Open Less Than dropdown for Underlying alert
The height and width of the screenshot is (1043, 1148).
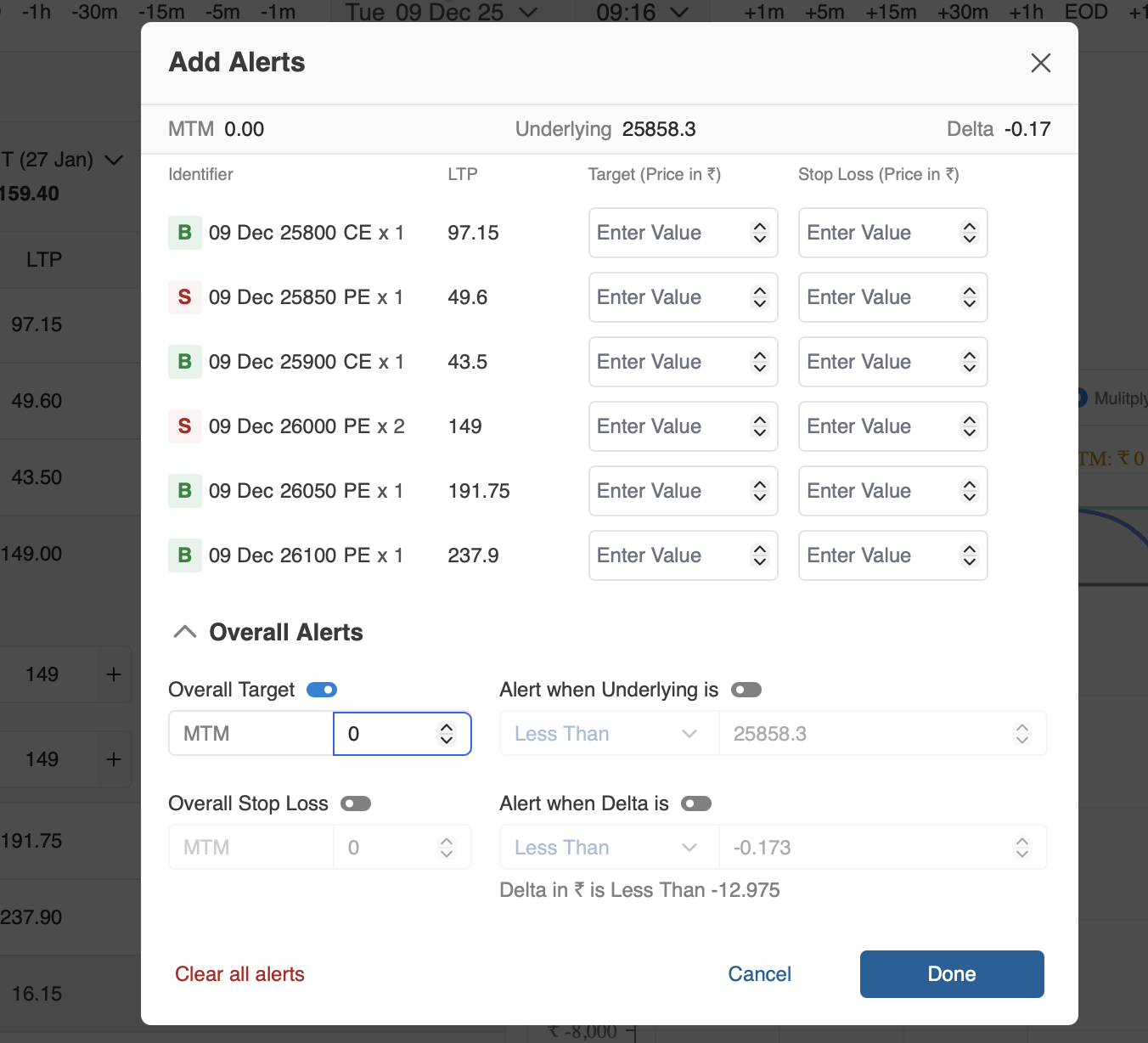click(x=607, y=734)
